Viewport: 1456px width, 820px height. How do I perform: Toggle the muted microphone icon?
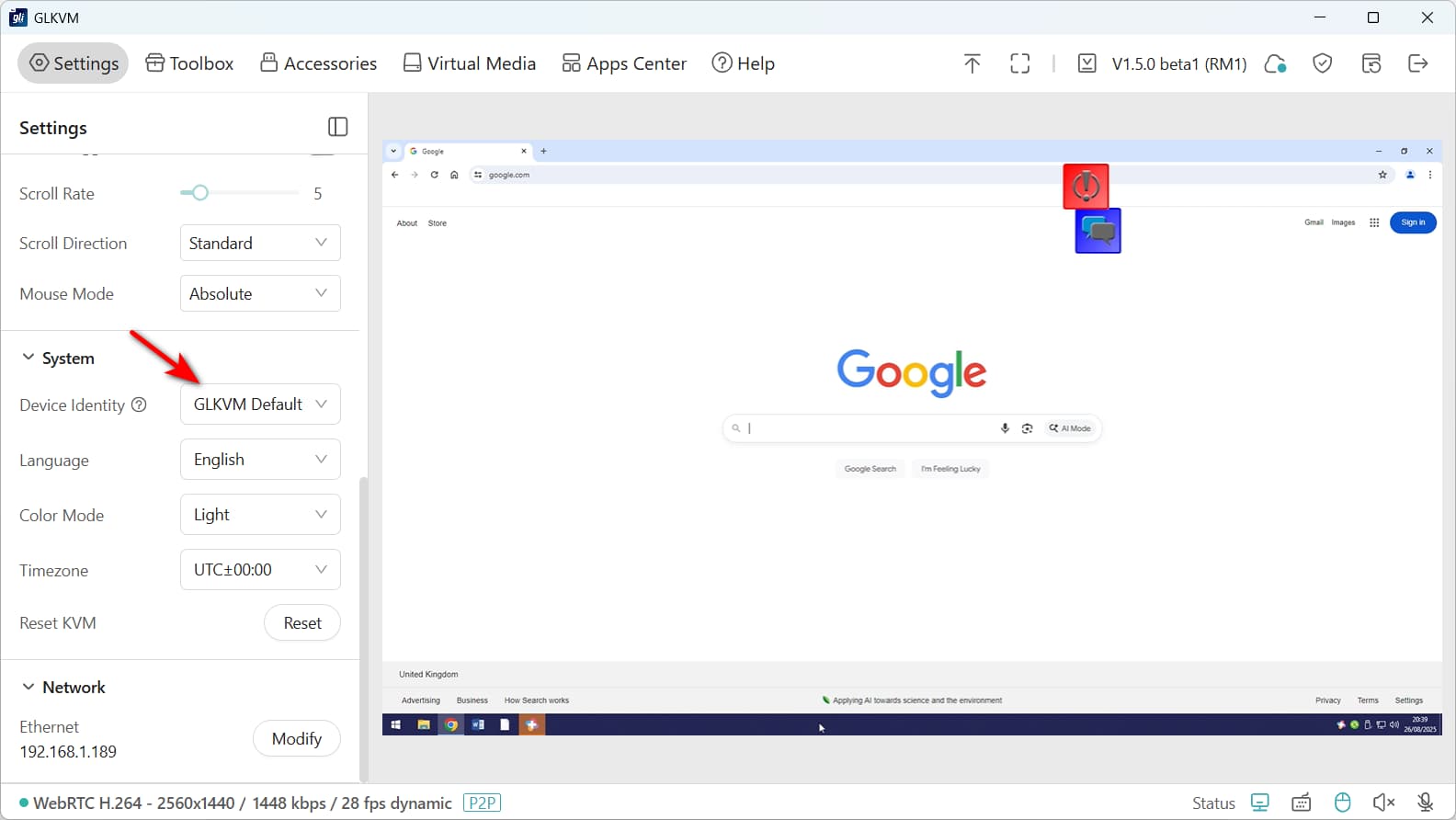coord(1425,803)
